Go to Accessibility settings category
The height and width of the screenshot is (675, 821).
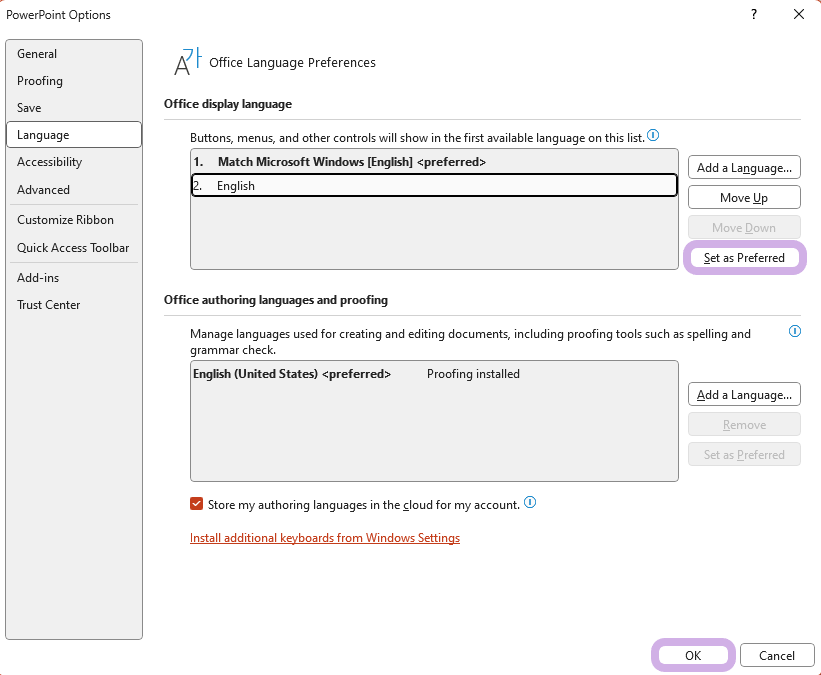(49, 162)
